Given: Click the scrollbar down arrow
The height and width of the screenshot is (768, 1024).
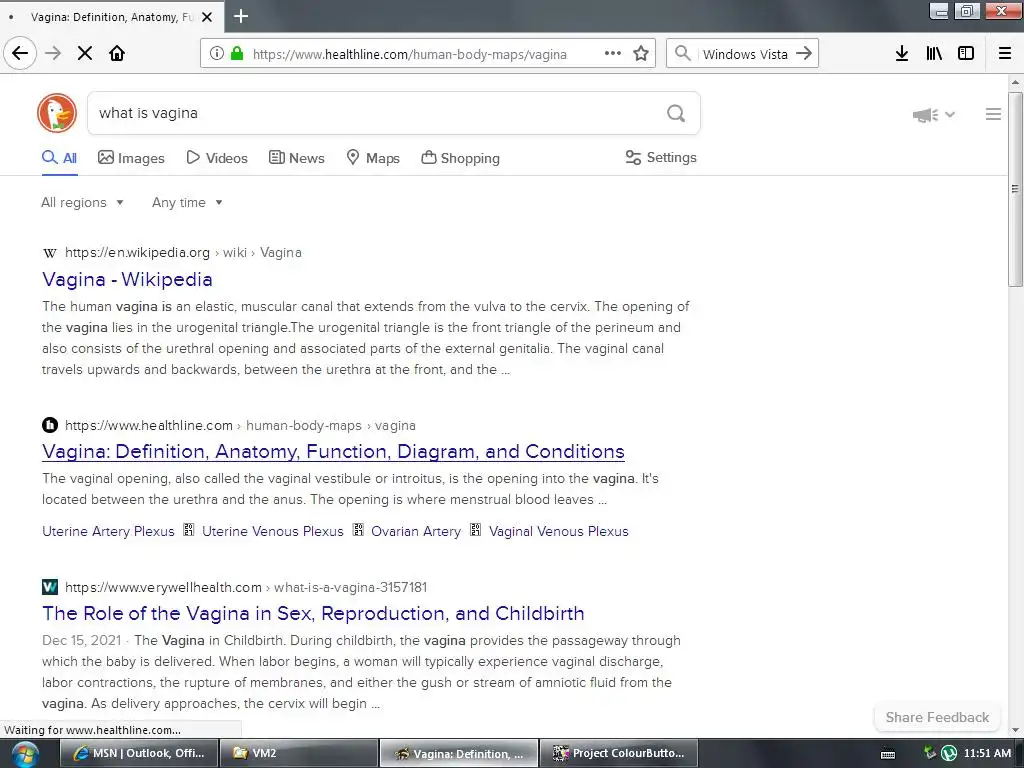Looking at the screenshot, I should [1015, 730].
